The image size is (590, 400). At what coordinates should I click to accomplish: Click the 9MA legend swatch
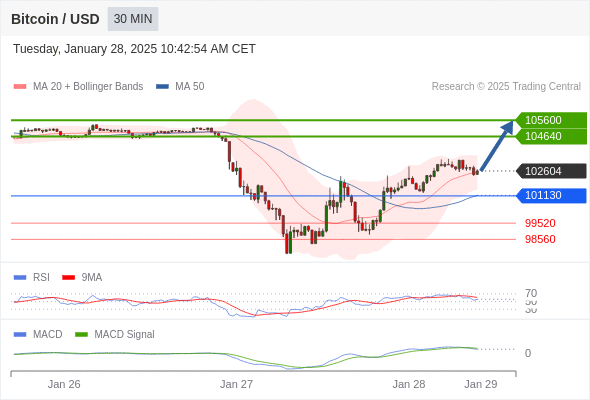68,278
